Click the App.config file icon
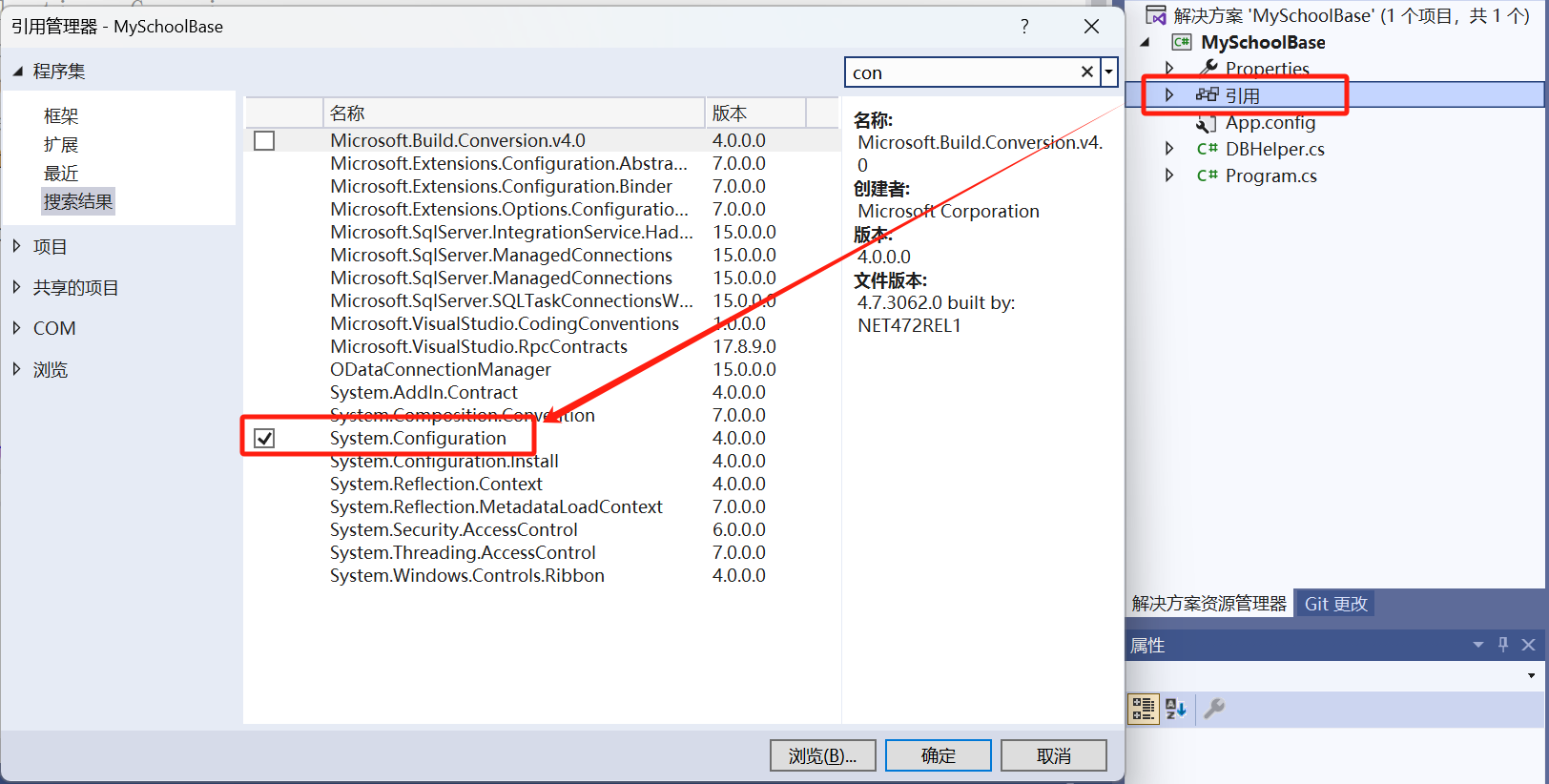Image resolution: width=1549 pixels, height=784 pixels. coord(1207,123)
